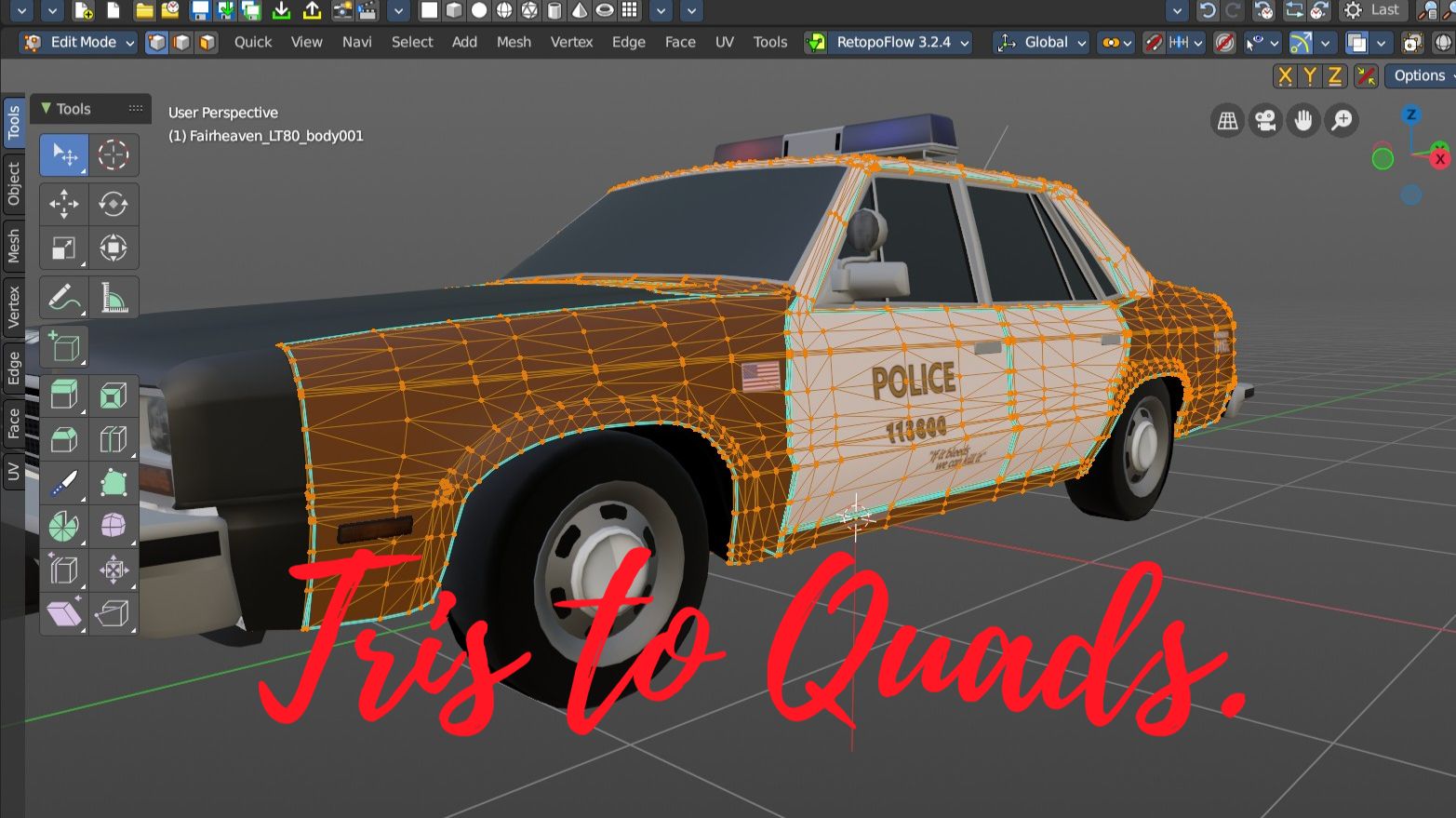Toggle viewport overlays
The height and width of the screenshot is (818, 1456).
tap(1357, 43)
